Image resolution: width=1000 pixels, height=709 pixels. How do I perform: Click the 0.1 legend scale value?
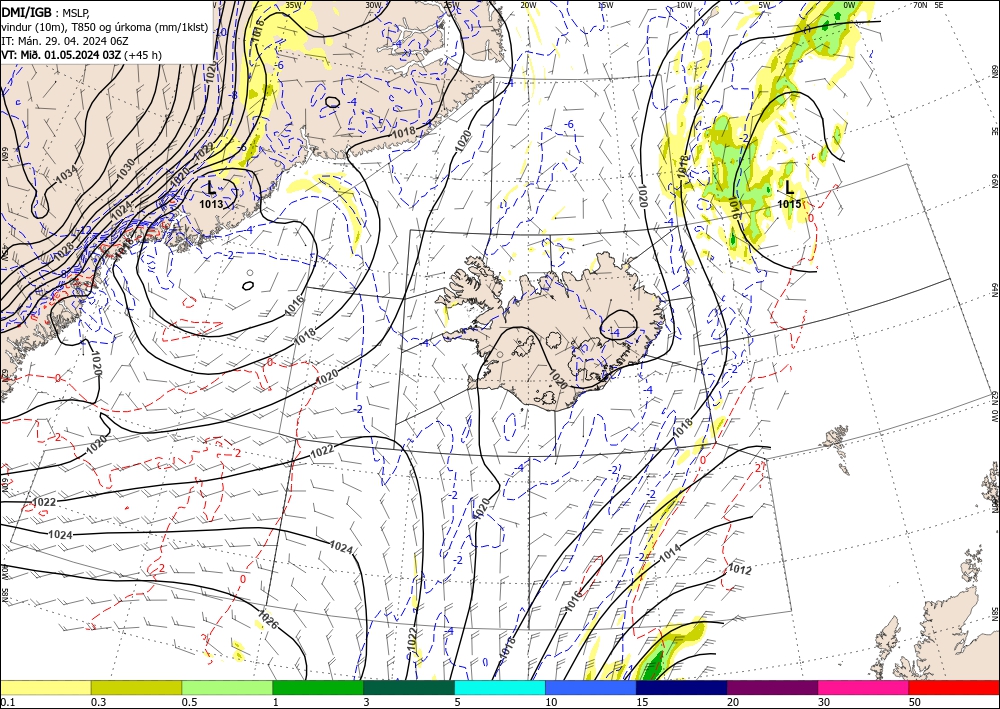coord(7,702)
